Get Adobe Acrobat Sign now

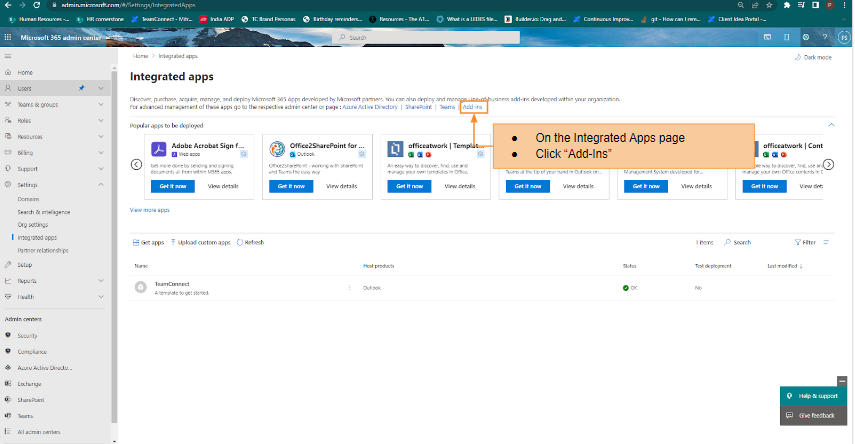point(173,186)
